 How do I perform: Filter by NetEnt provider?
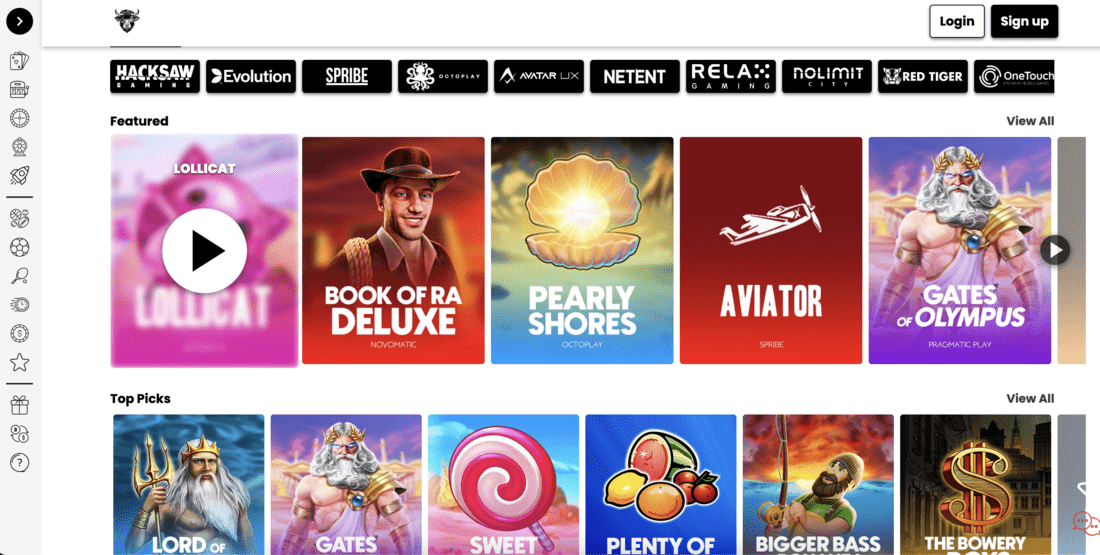[x=635, y=76]
